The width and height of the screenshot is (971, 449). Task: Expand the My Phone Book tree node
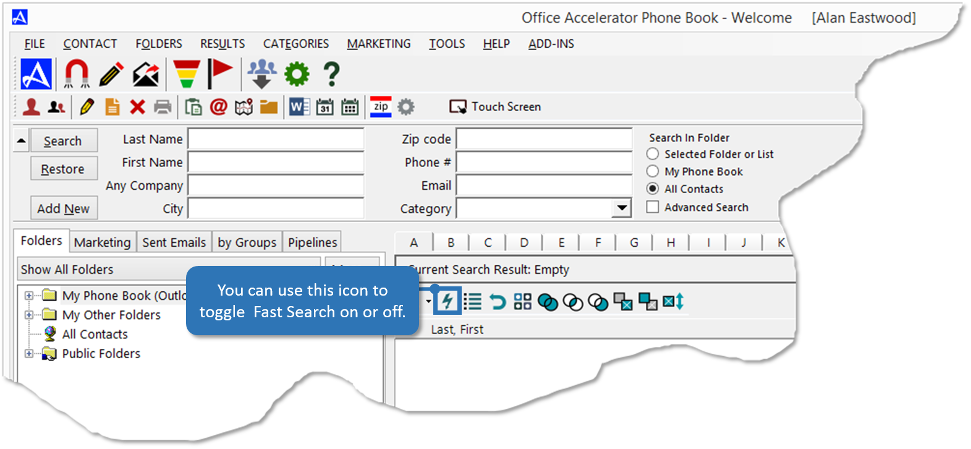(x=28, y=295)
